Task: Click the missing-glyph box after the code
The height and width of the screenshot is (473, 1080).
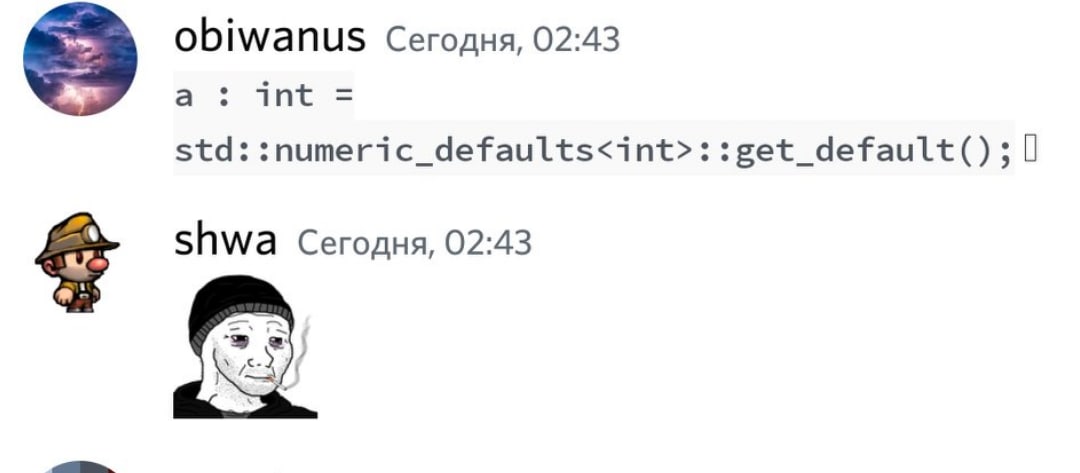Action: click(1030, 148)
